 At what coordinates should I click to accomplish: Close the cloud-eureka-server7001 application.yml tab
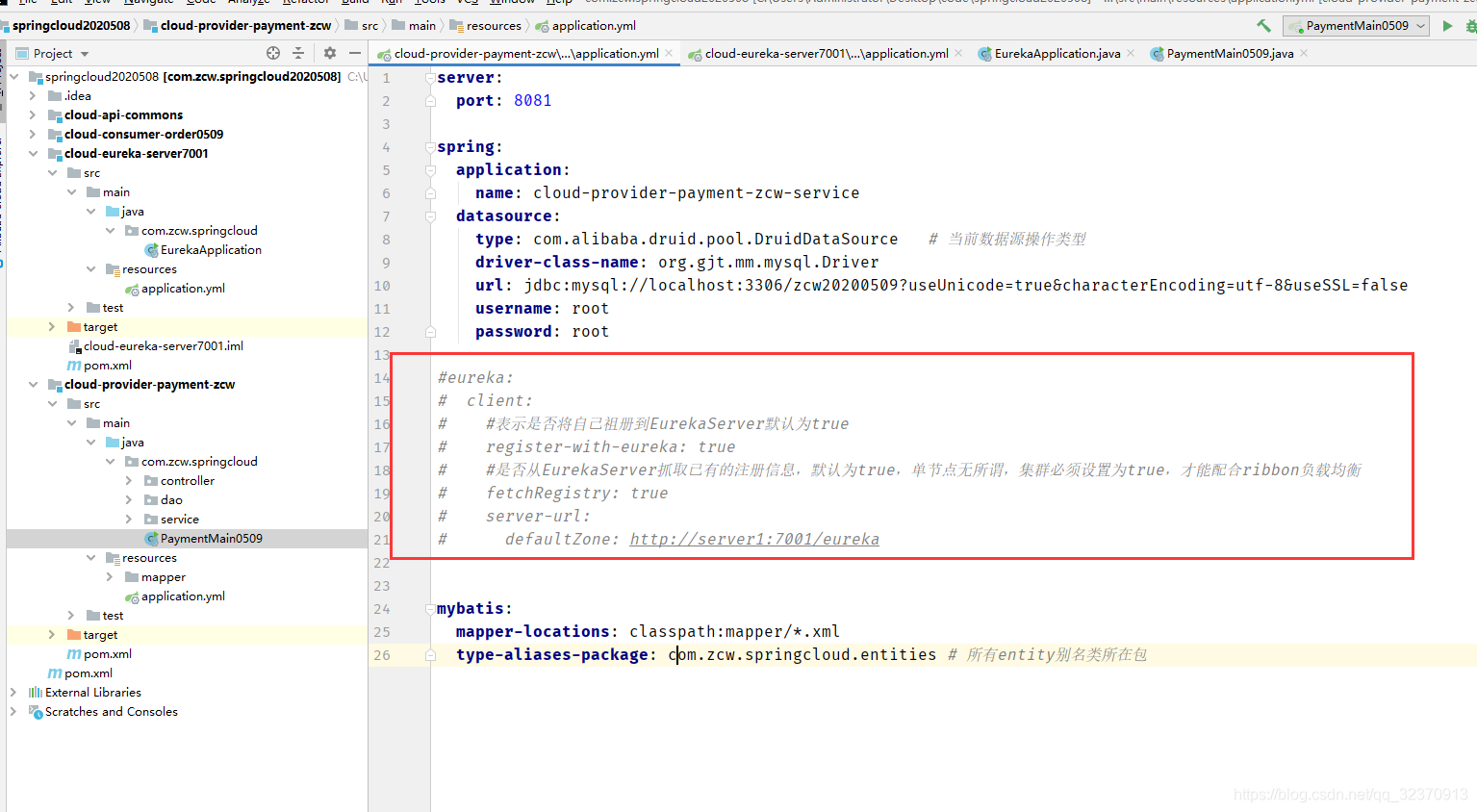click(x=958, y=53)
